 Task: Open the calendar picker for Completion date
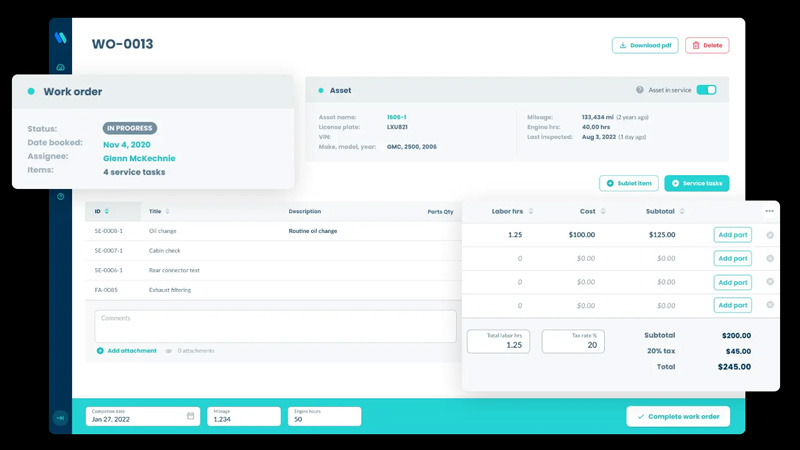tap(190, 416)
